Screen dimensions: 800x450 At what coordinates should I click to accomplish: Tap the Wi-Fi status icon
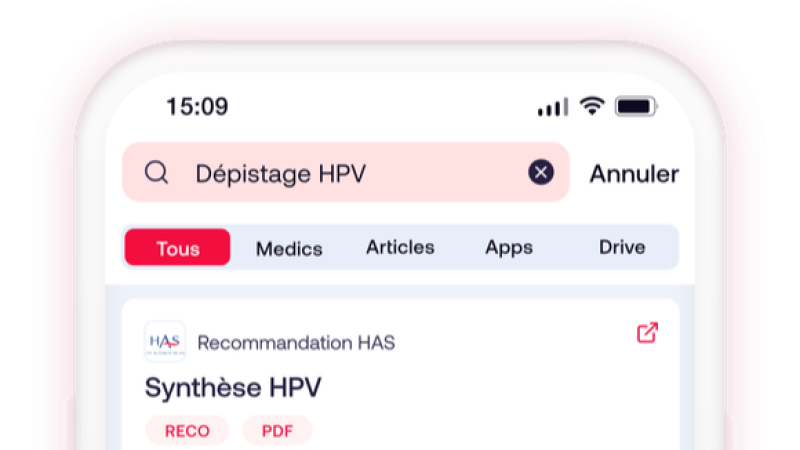[x=593, y=106]
